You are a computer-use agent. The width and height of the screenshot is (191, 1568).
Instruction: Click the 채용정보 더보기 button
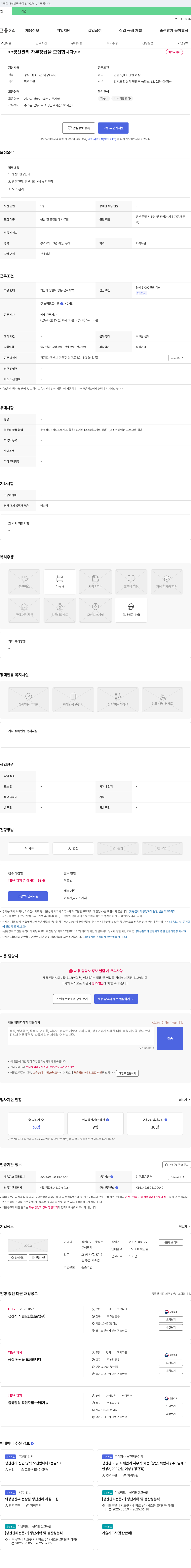pos(171,1242)
